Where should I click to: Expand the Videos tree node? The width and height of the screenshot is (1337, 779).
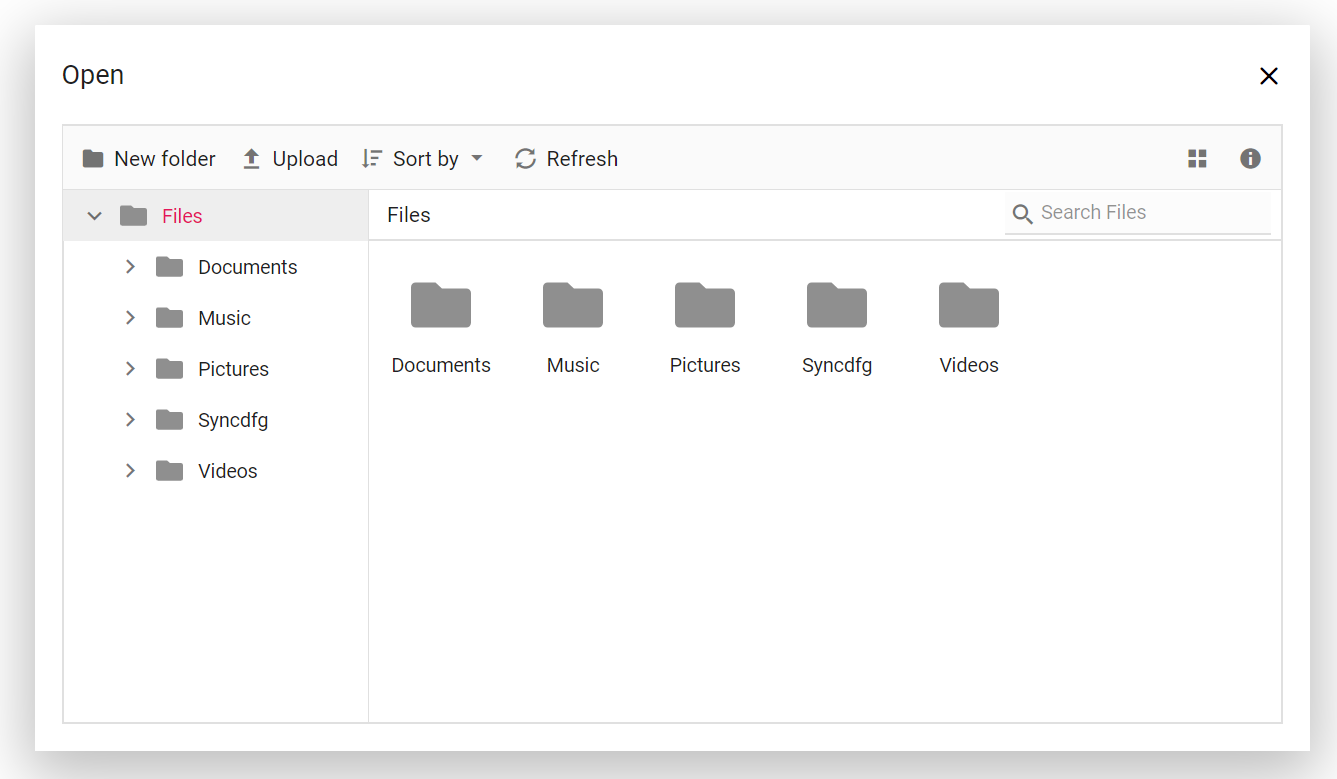(x=130, y=471)
